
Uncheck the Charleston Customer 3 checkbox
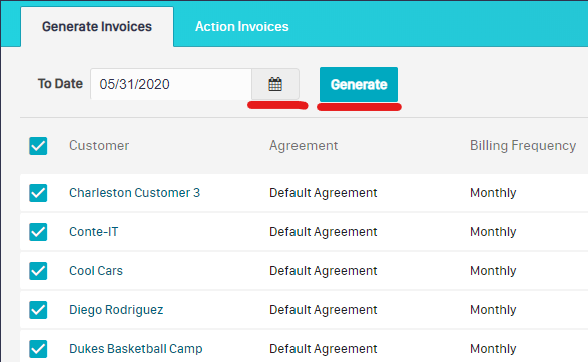[x=38, y=193]
